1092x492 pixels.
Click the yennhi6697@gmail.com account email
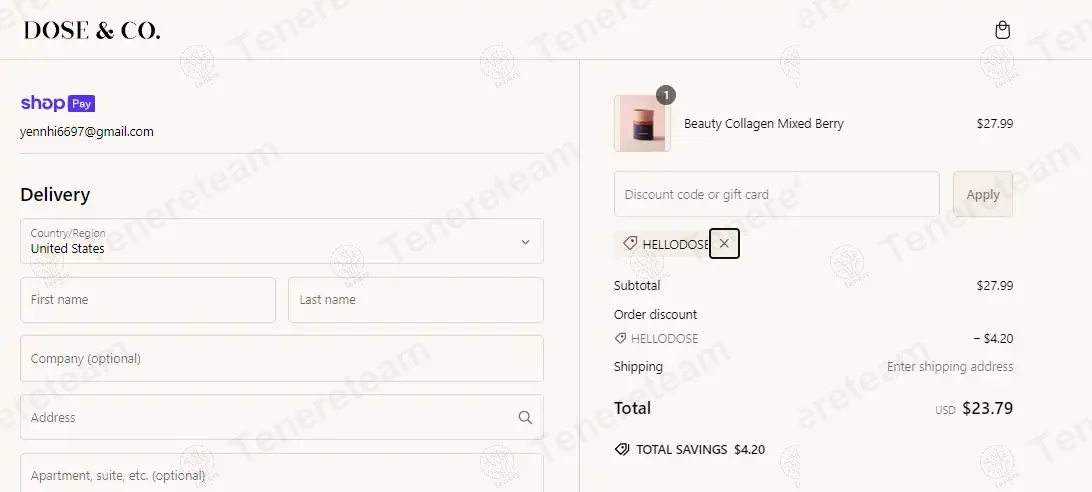coord(87,131)
